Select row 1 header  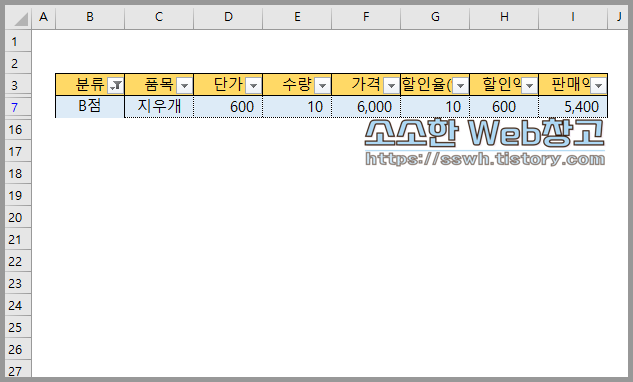(18, 41)
